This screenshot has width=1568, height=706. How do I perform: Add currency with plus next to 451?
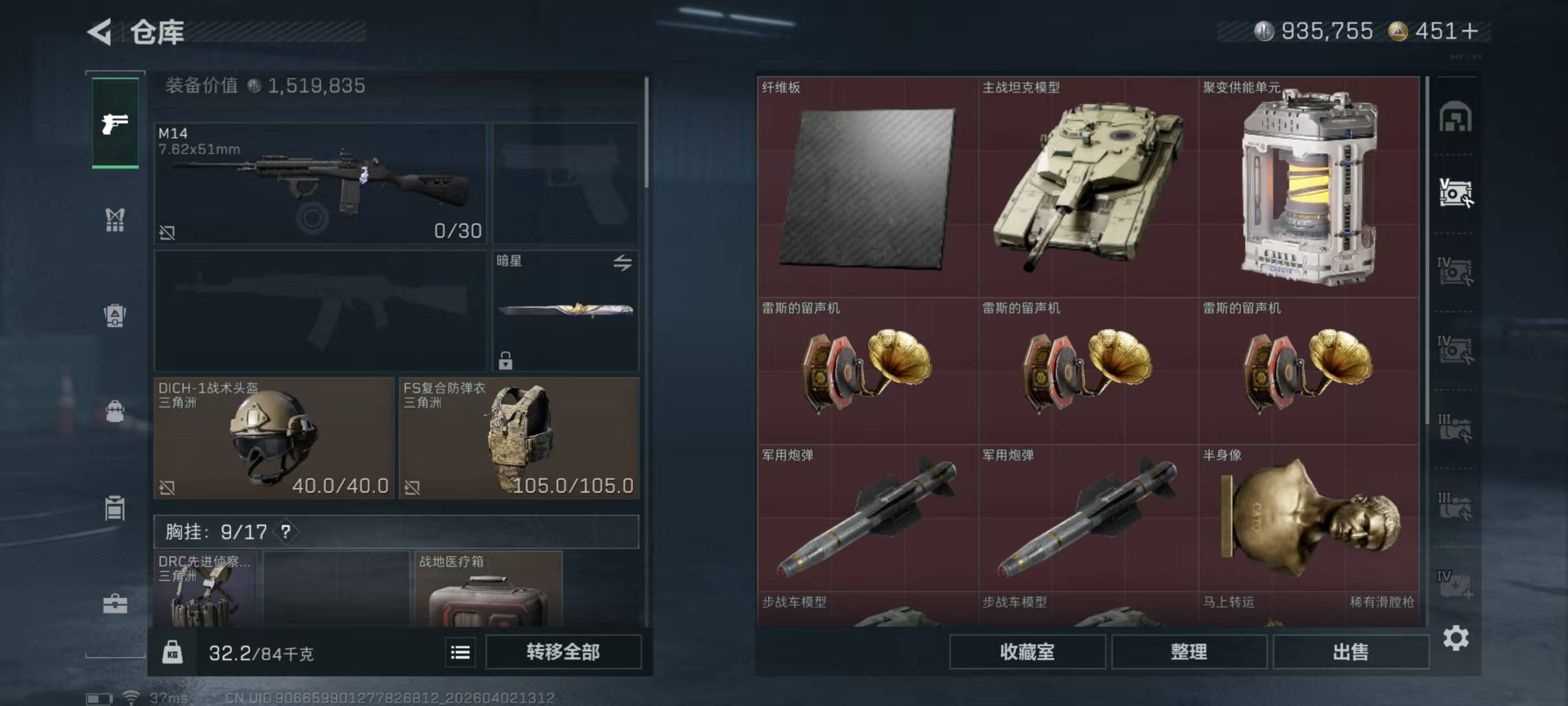(x=1469, y=31)
